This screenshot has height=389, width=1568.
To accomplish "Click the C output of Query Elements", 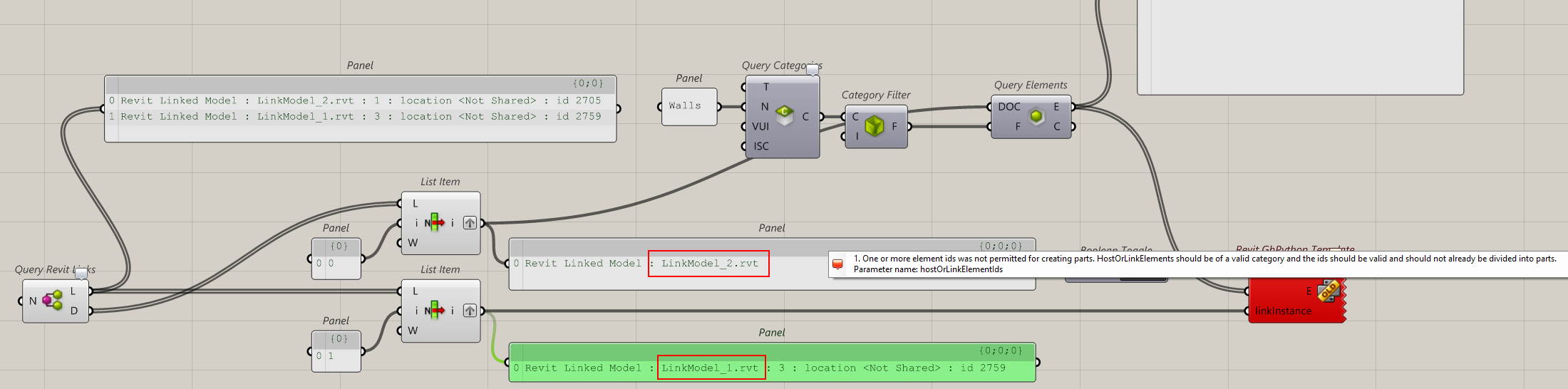I will (x=1057, y=126).
